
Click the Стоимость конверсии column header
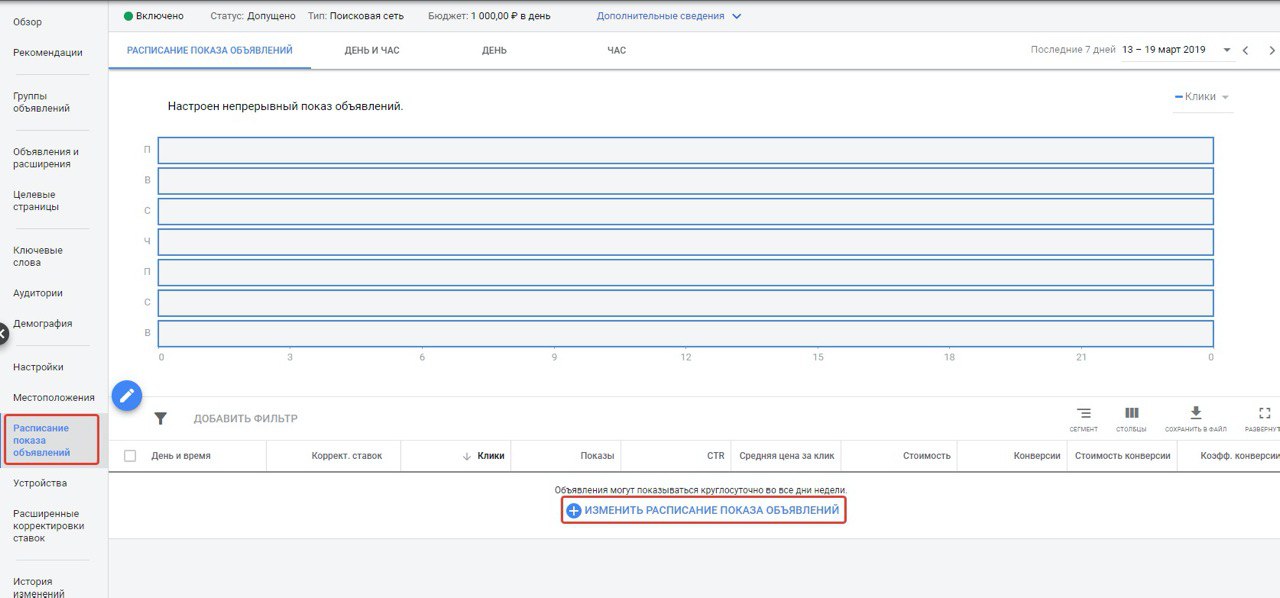[x=1122, y=456]
